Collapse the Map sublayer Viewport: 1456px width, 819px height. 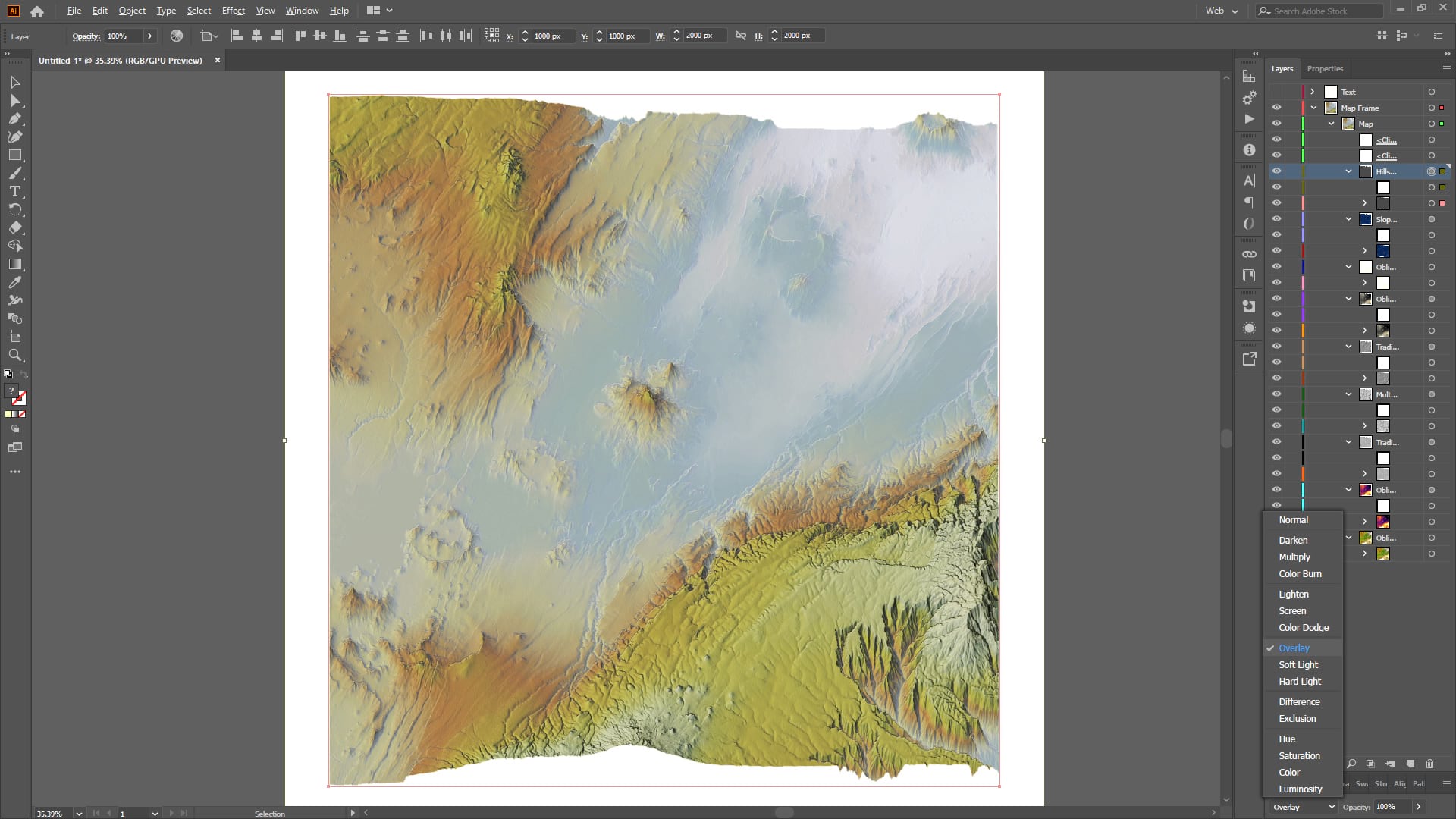[1331, 124]
